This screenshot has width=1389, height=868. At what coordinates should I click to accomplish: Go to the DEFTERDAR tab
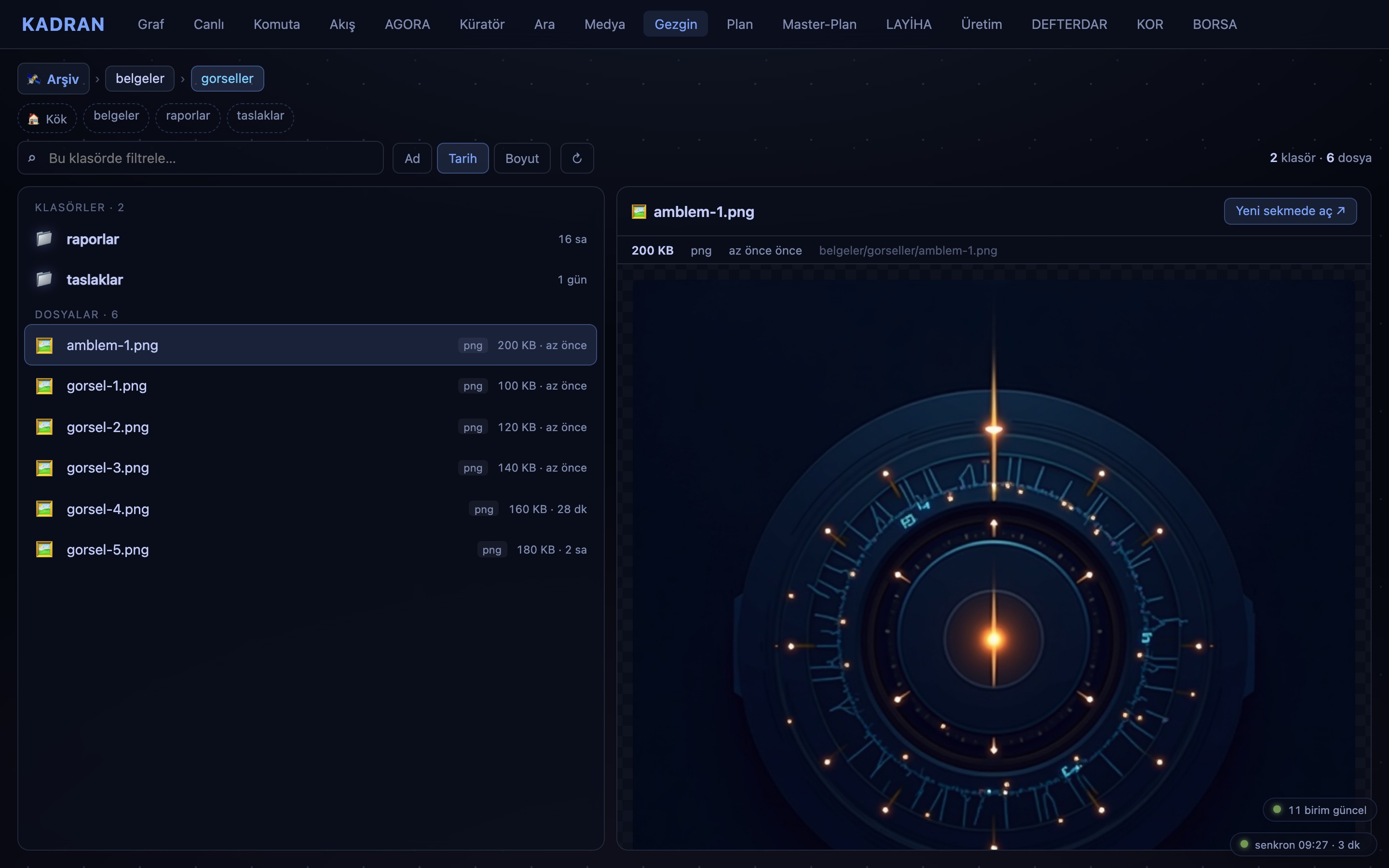1069,24
